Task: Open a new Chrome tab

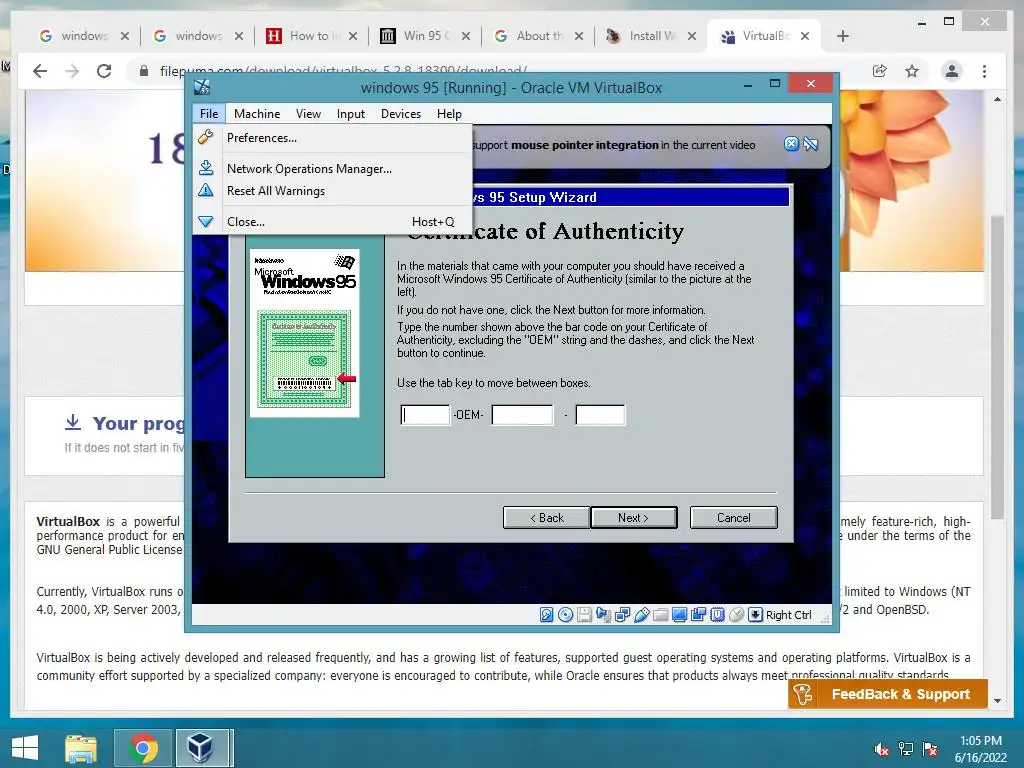Action: [842, 36]
